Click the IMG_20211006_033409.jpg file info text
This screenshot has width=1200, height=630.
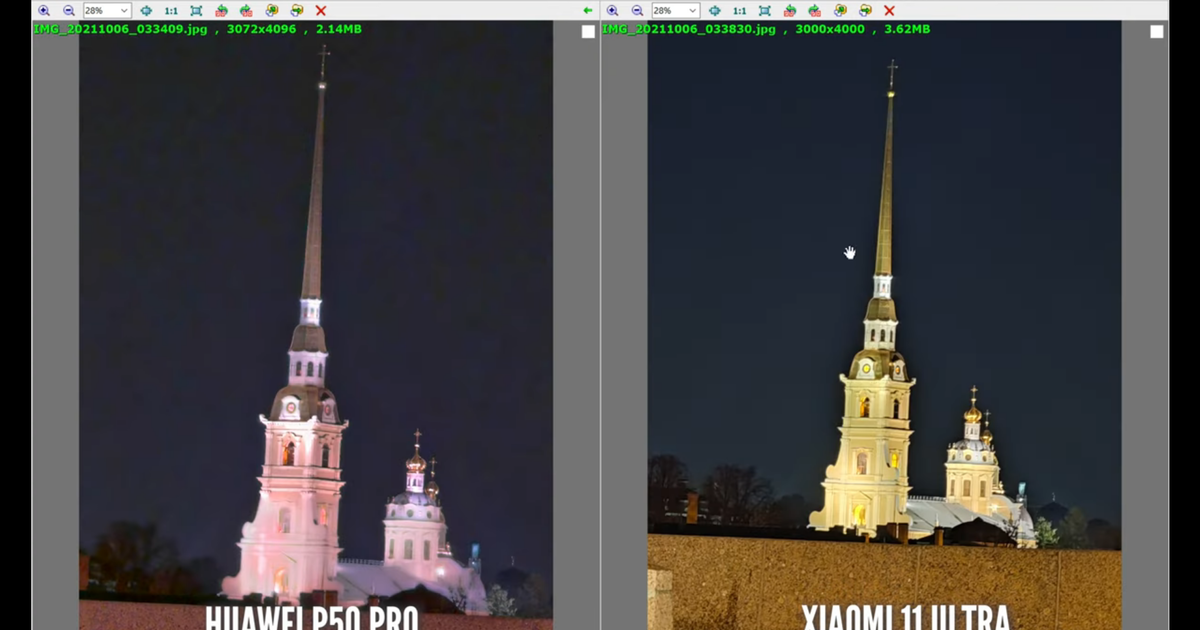198,29
